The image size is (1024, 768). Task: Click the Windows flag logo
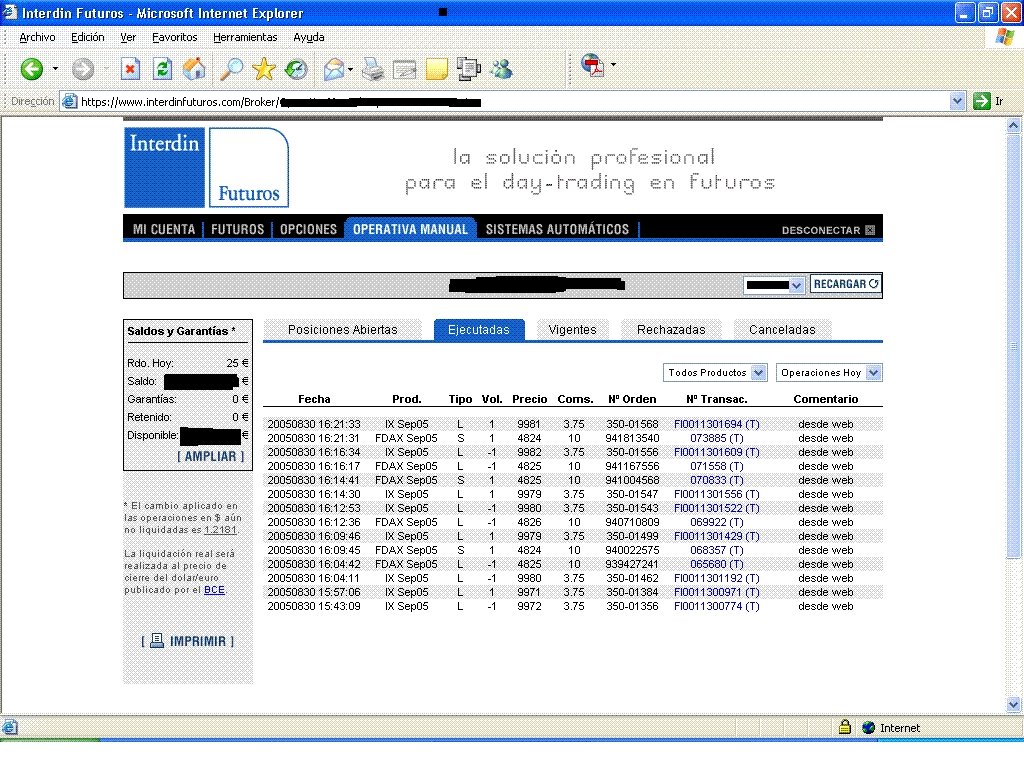[1004, 37]
